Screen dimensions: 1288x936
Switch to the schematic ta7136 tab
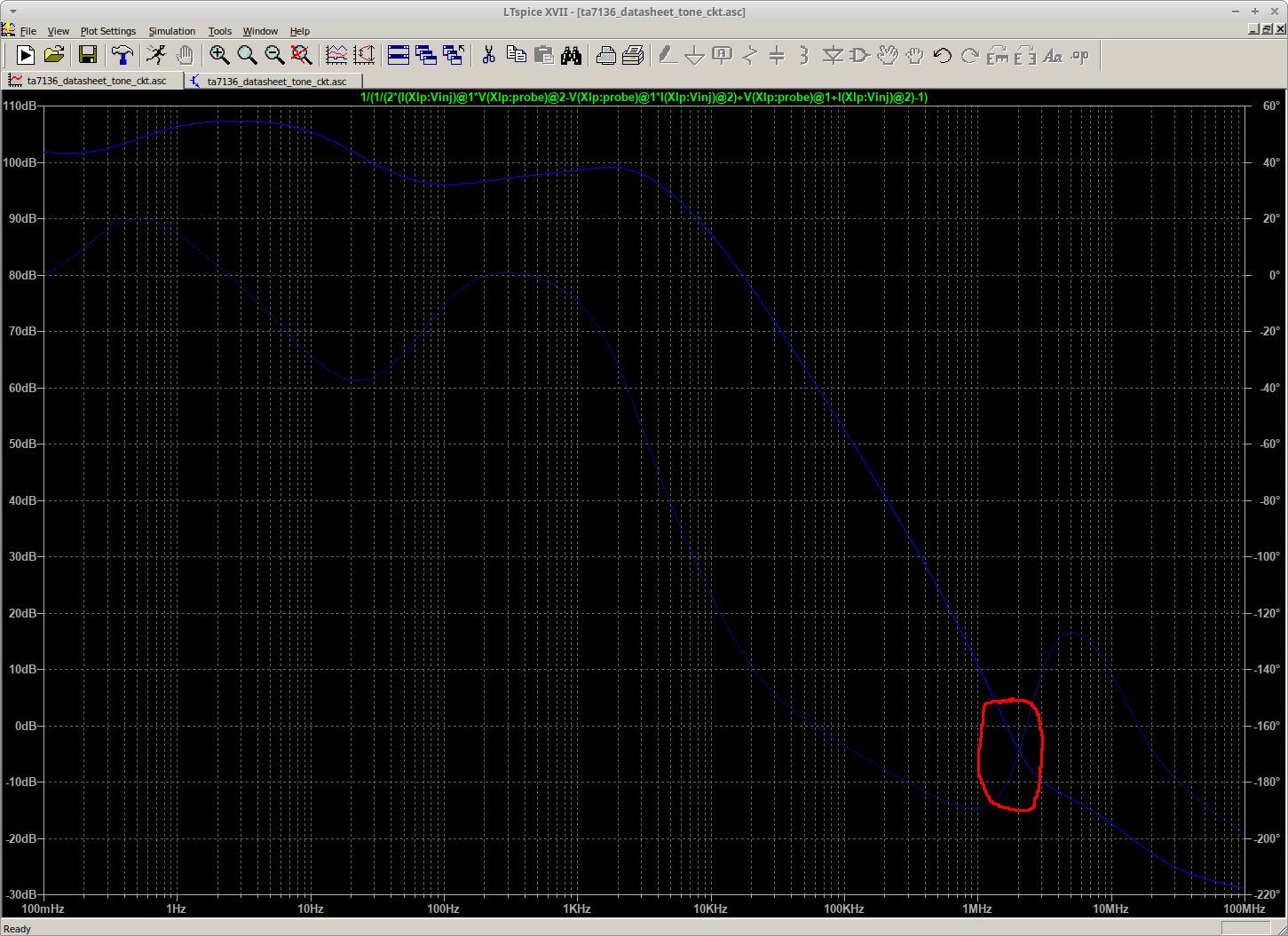pos(274,81)
